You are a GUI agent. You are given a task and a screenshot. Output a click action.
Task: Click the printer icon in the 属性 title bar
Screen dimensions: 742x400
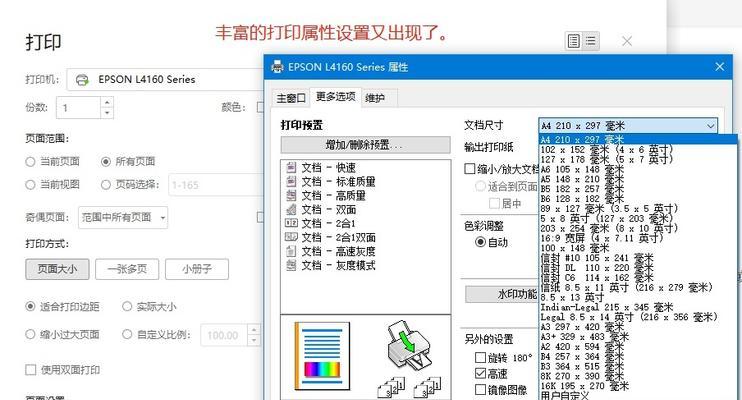(277, 67)
